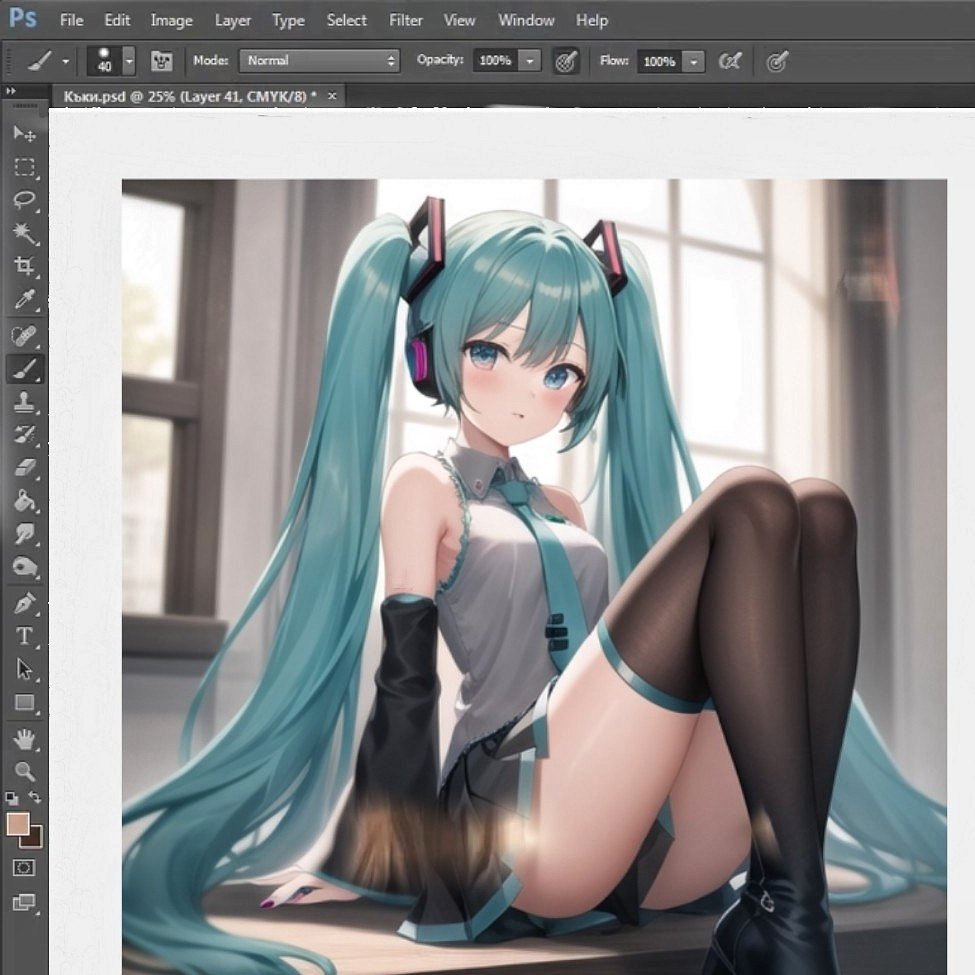Open foreground color picker swatch
975x975 pixels.
(x=17, y=825)
